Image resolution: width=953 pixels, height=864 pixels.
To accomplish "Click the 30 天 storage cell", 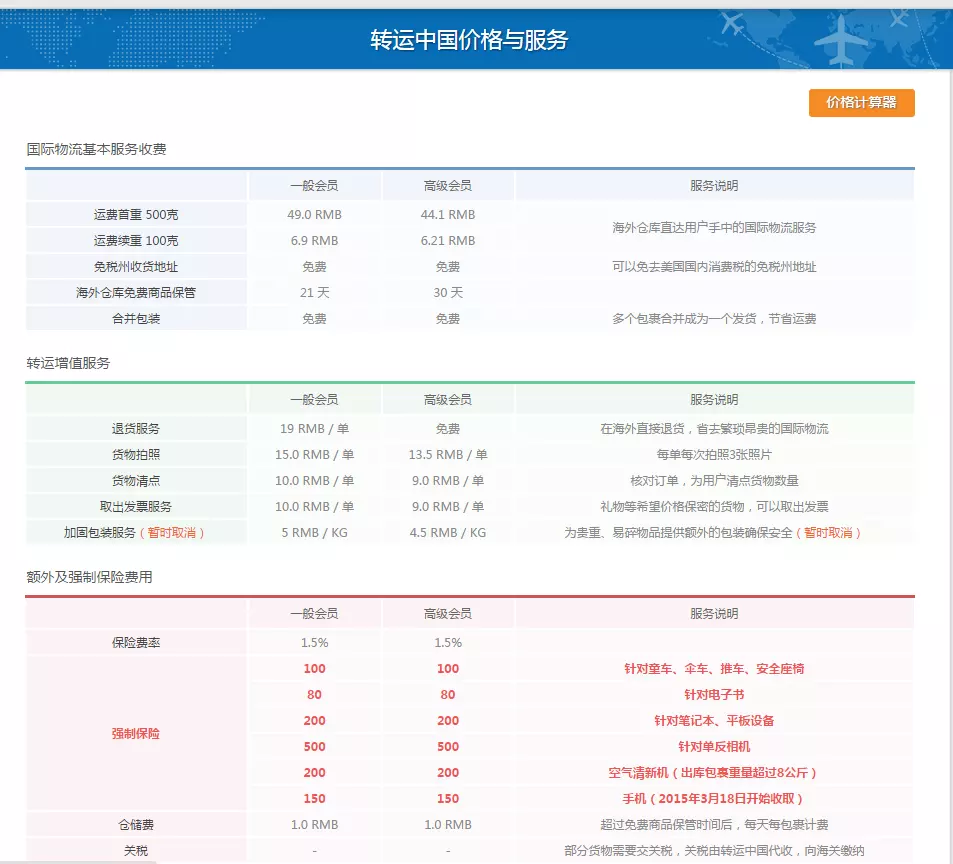I will 448,293.
